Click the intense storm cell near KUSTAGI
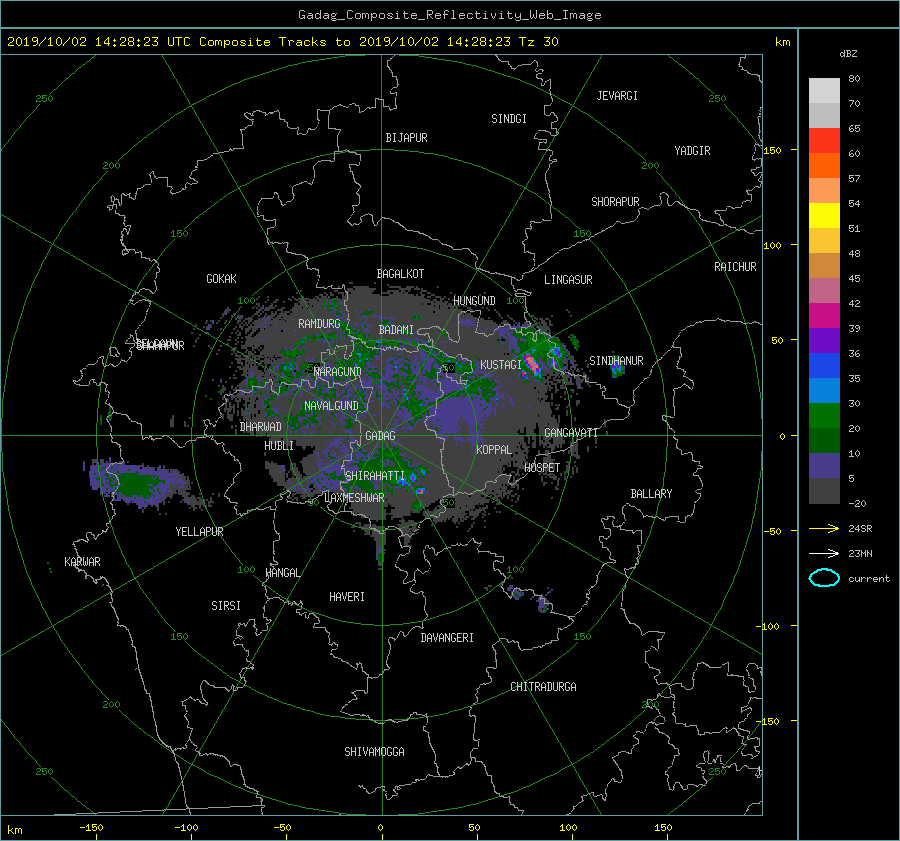The height and width of the screenshot is (841, 900). tap(532, 365)
